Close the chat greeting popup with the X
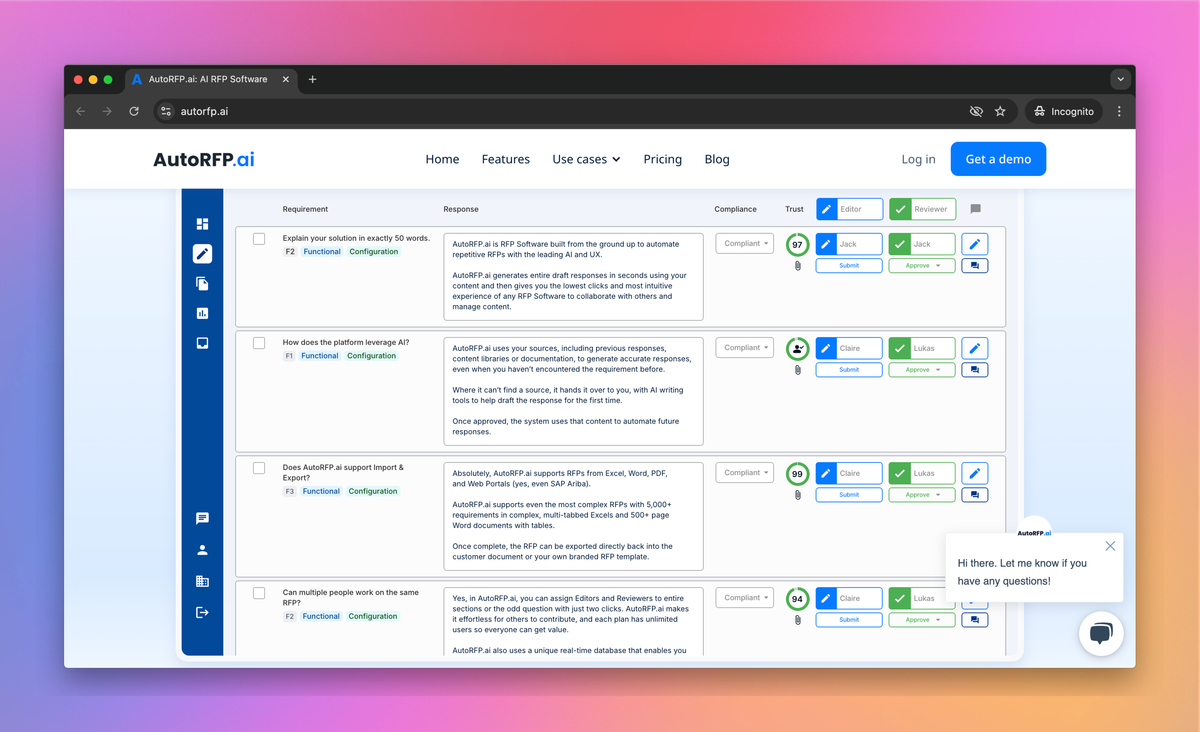This screenshot has height=732, width=1200. tap(1110, 546)
